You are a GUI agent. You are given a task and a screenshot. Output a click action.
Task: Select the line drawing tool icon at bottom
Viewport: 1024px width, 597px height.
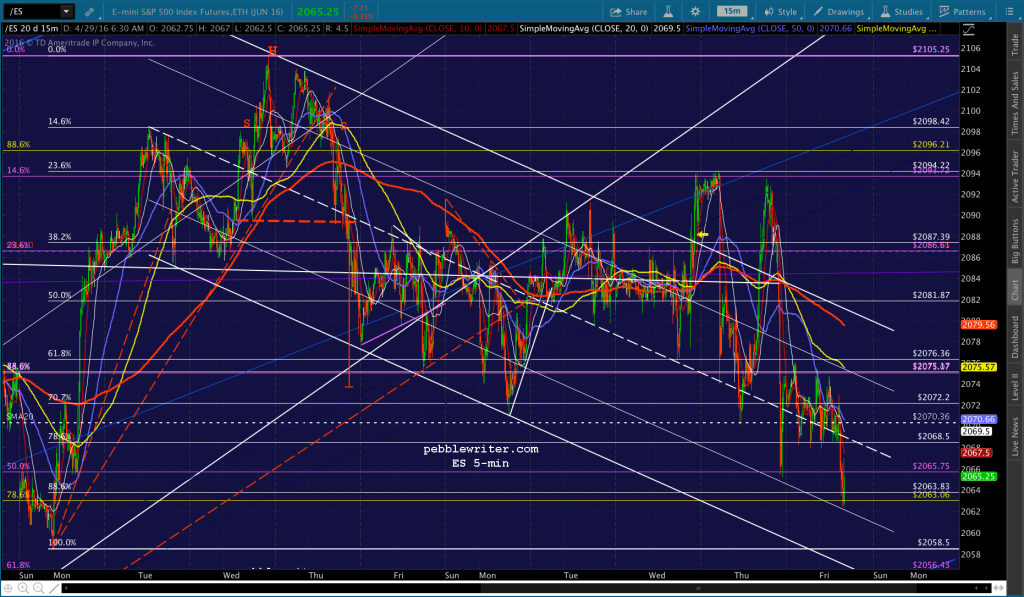(x=54, y=588)
